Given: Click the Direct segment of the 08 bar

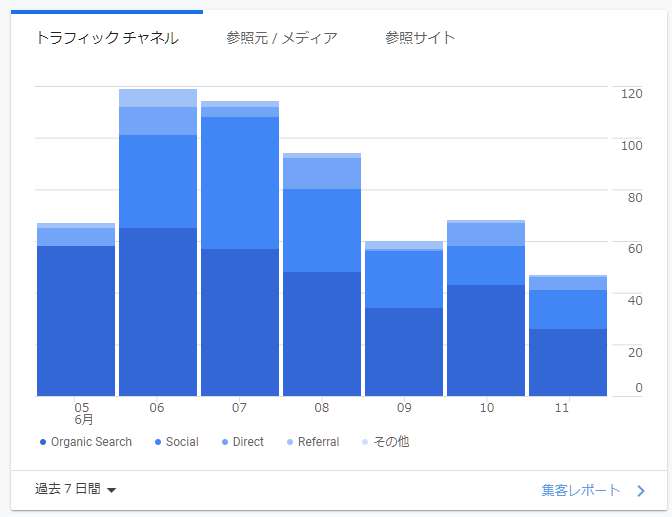Looking at the screenshot, I should coord(322,173).
